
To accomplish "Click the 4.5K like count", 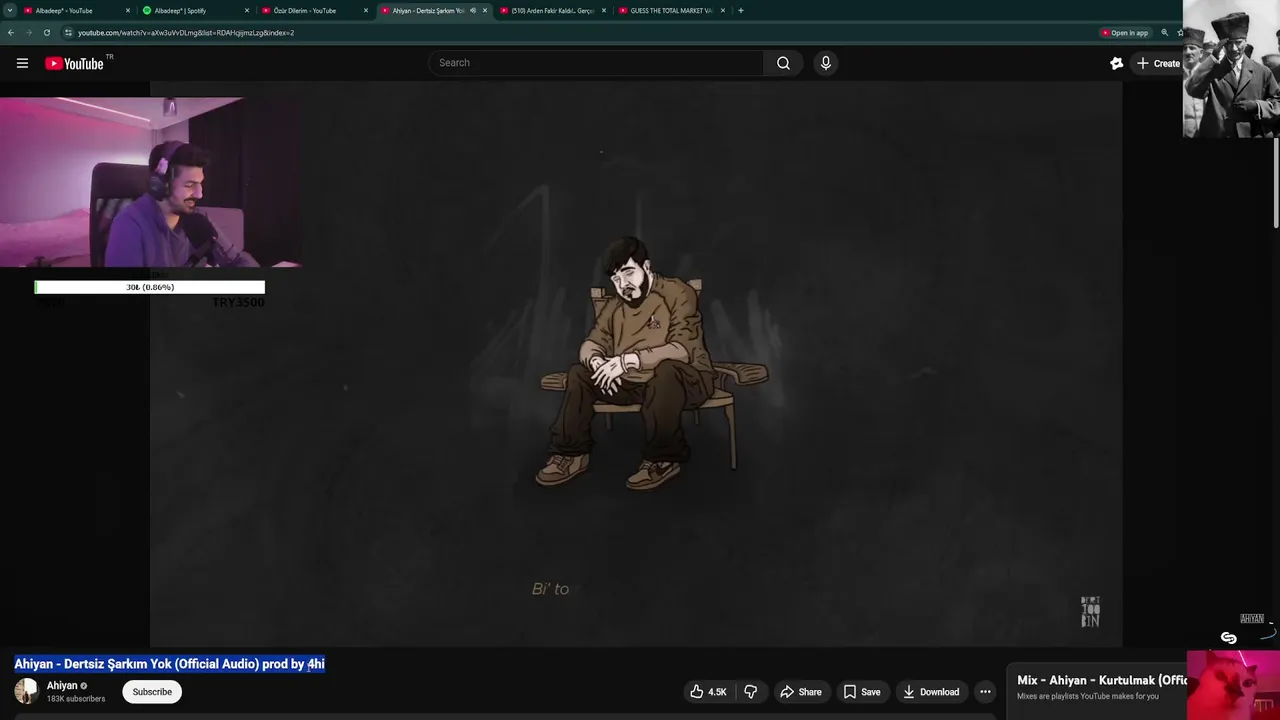I will [x=717, y=692].
